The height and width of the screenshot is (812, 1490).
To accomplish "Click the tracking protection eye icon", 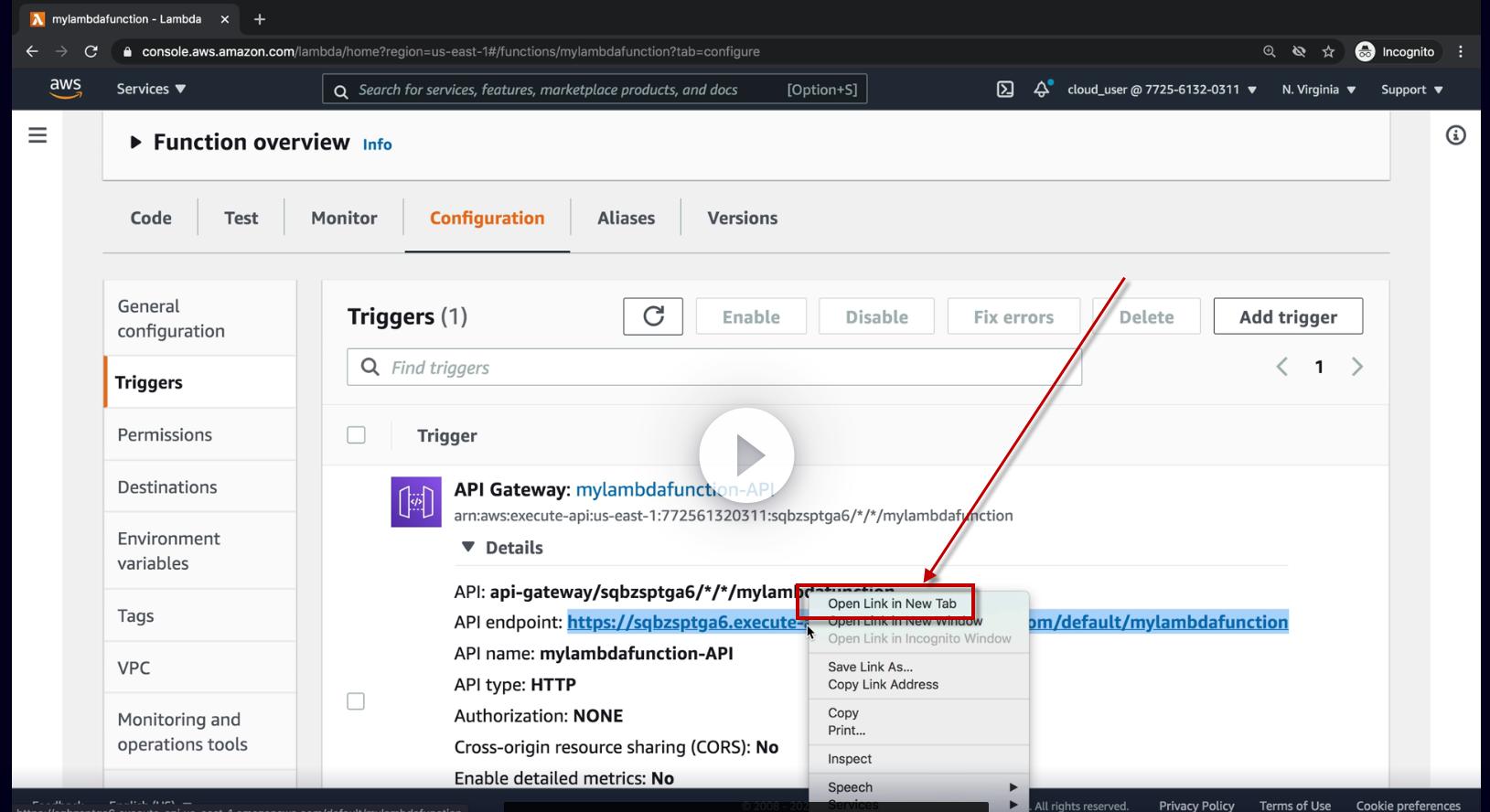I will pyautogui.click(x=1299, y=51).
